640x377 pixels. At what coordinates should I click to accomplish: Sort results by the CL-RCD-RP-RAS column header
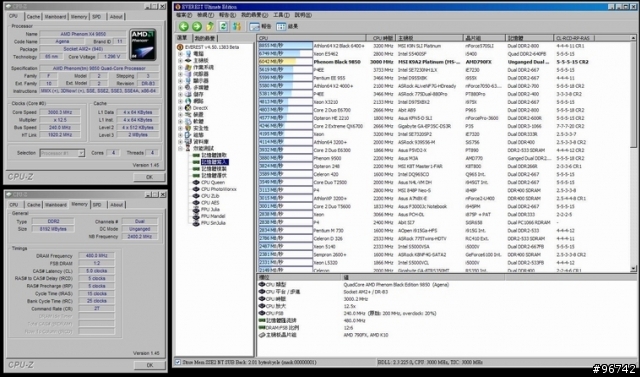coord(575,38)
